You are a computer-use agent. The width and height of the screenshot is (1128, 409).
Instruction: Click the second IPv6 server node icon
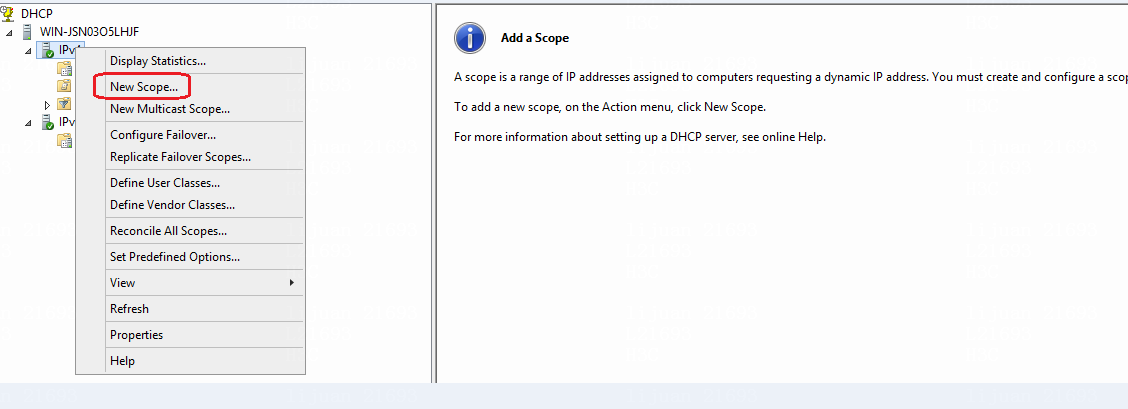47,122
